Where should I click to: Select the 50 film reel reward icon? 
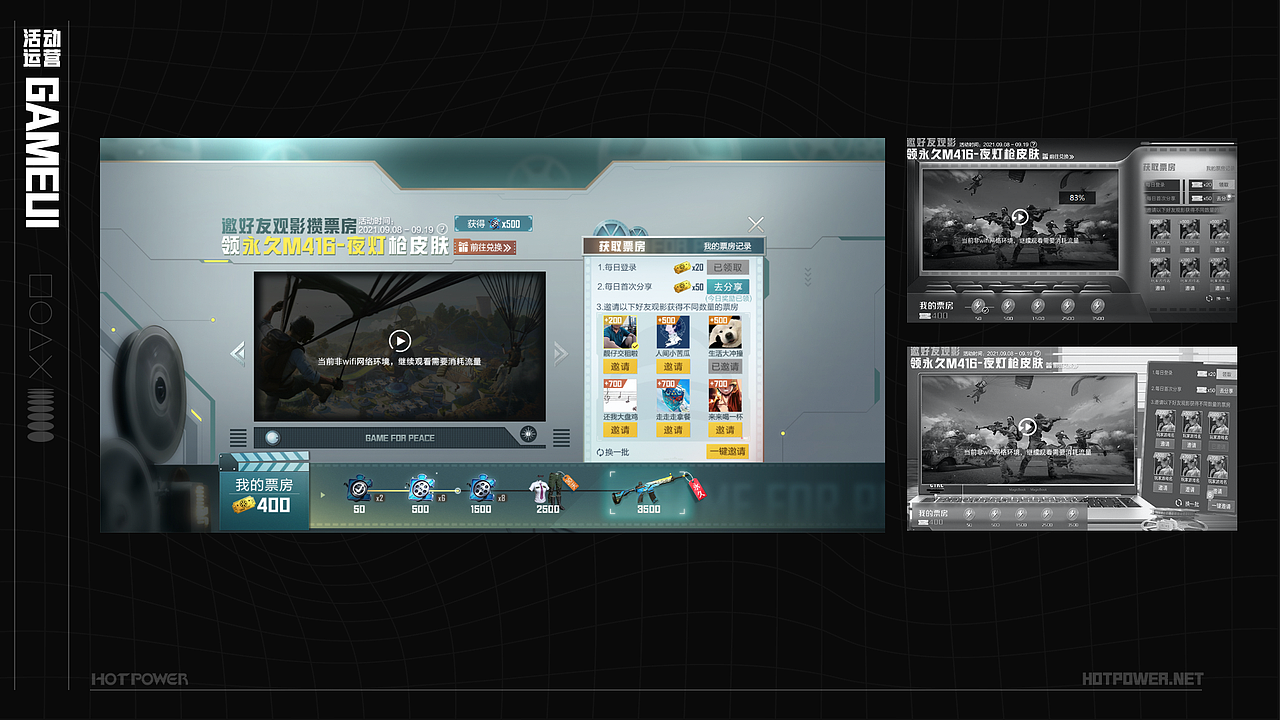tap(359, 488)
